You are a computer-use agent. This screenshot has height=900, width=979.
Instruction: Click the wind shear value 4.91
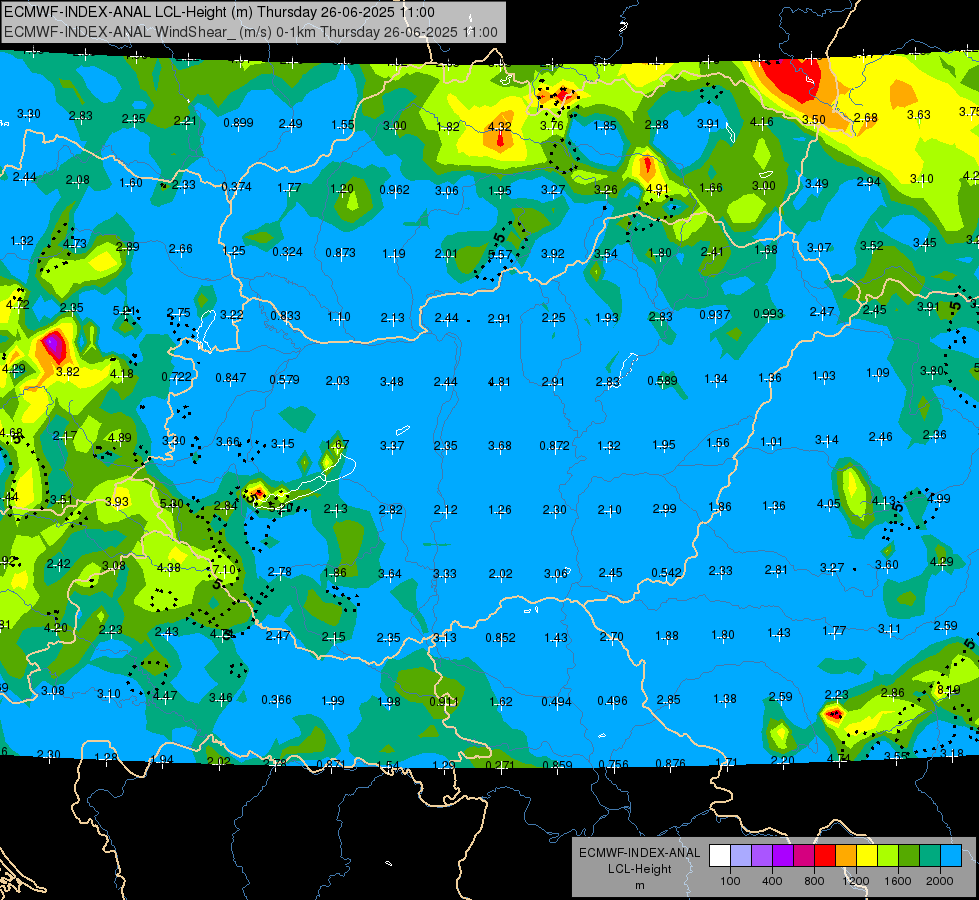(x=657, y=188)
